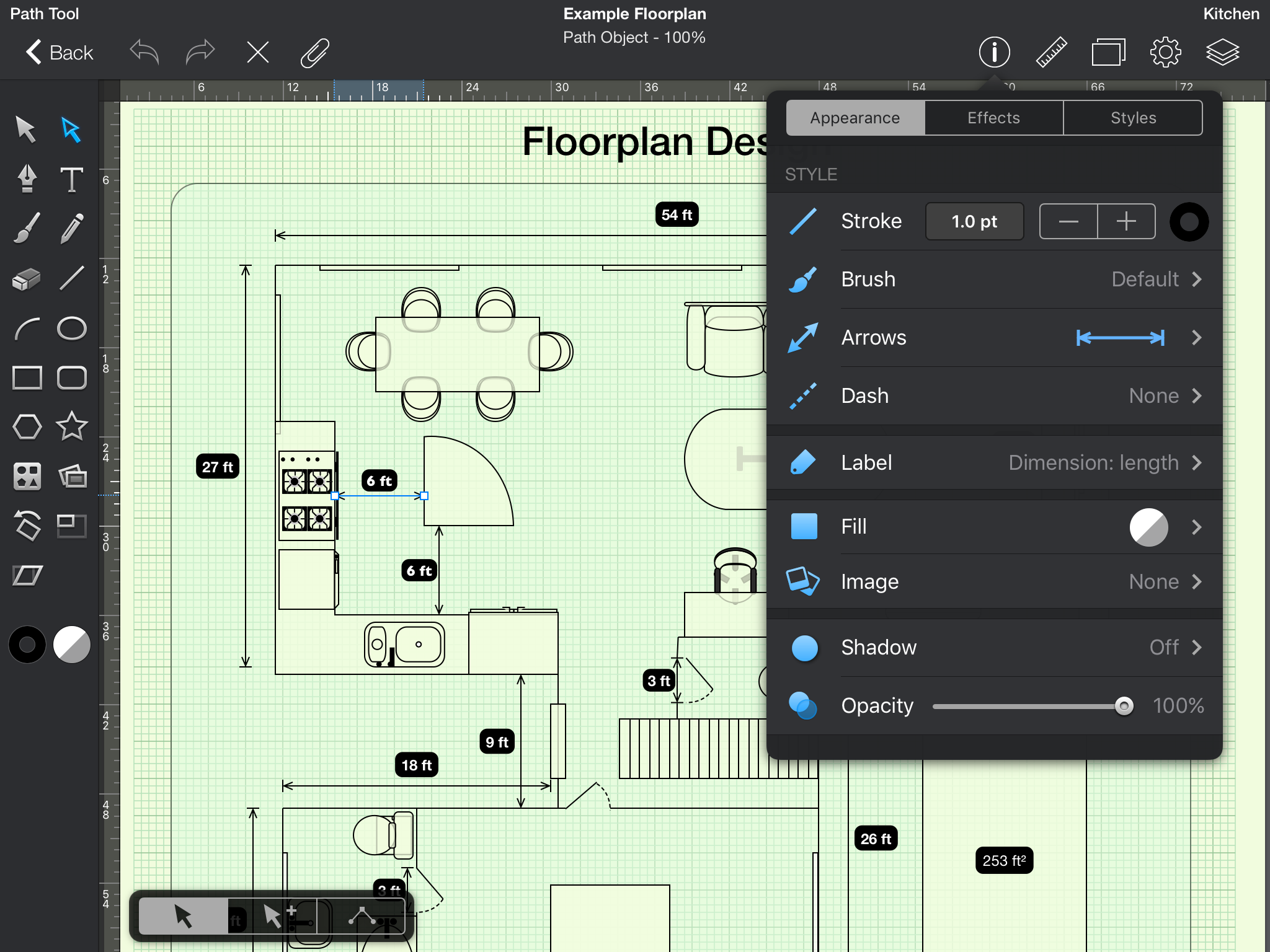1270x952 pixels.
Task: Switch to the Effects tab
Action: click(993, 118)
